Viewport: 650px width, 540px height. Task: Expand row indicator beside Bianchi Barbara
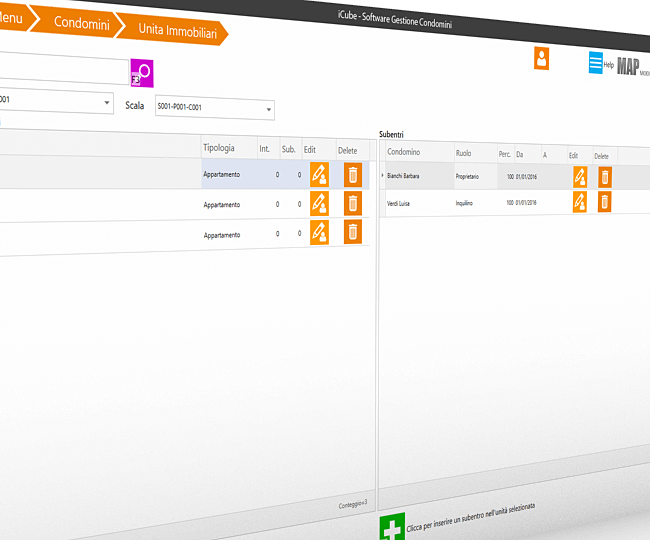pyautogui.click(x=382, y=175)
